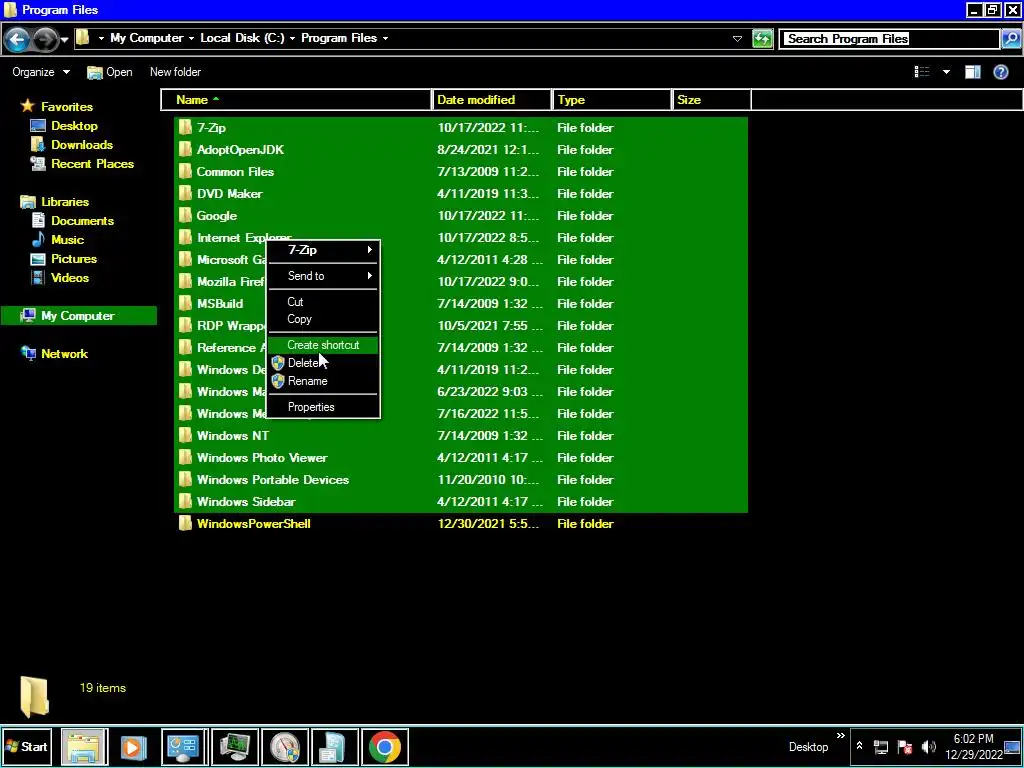Viewport: 1024px width, 768px height.
Task: Click the Size column header
Action: pos(711,100)
